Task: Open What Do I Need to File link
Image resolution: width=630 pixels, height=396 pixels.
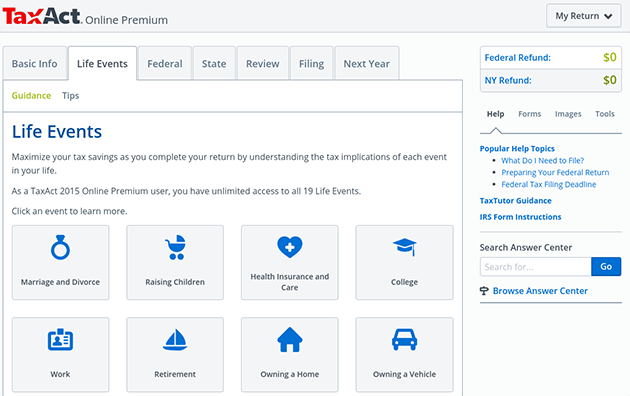Action: coord(542,161)
